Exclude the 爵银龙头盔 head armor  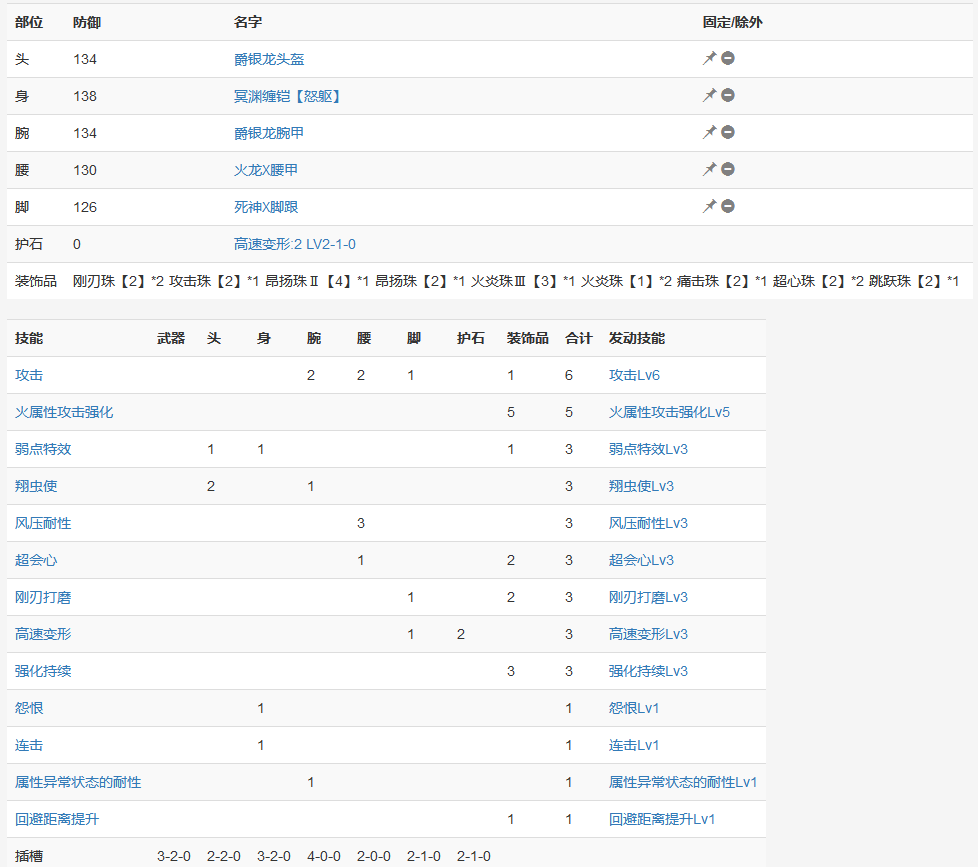(x=728, y=59)
